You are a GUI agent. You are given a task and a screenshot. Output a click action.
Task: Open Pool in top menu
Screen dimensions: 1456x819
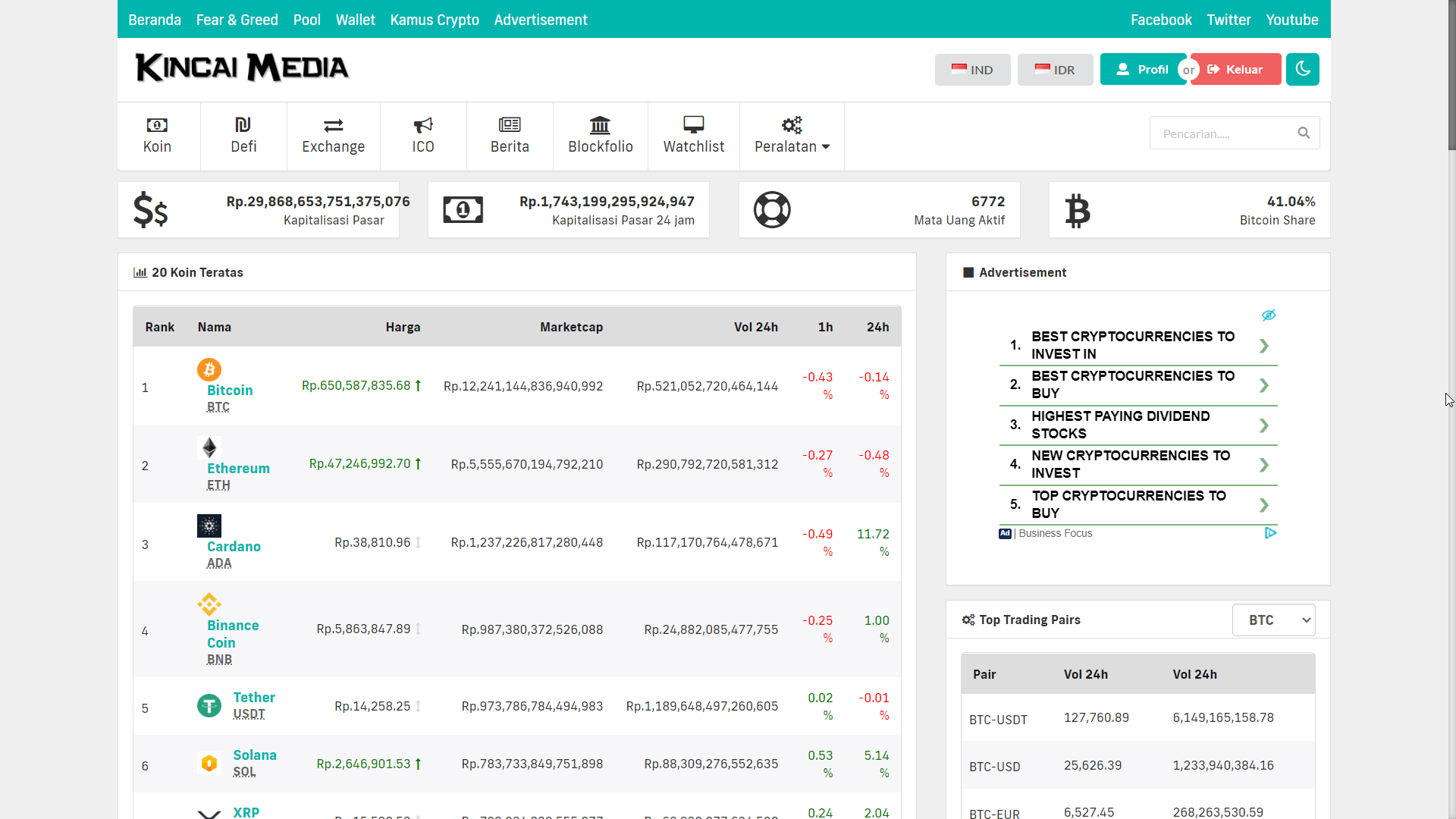click(x=306, y=20)
